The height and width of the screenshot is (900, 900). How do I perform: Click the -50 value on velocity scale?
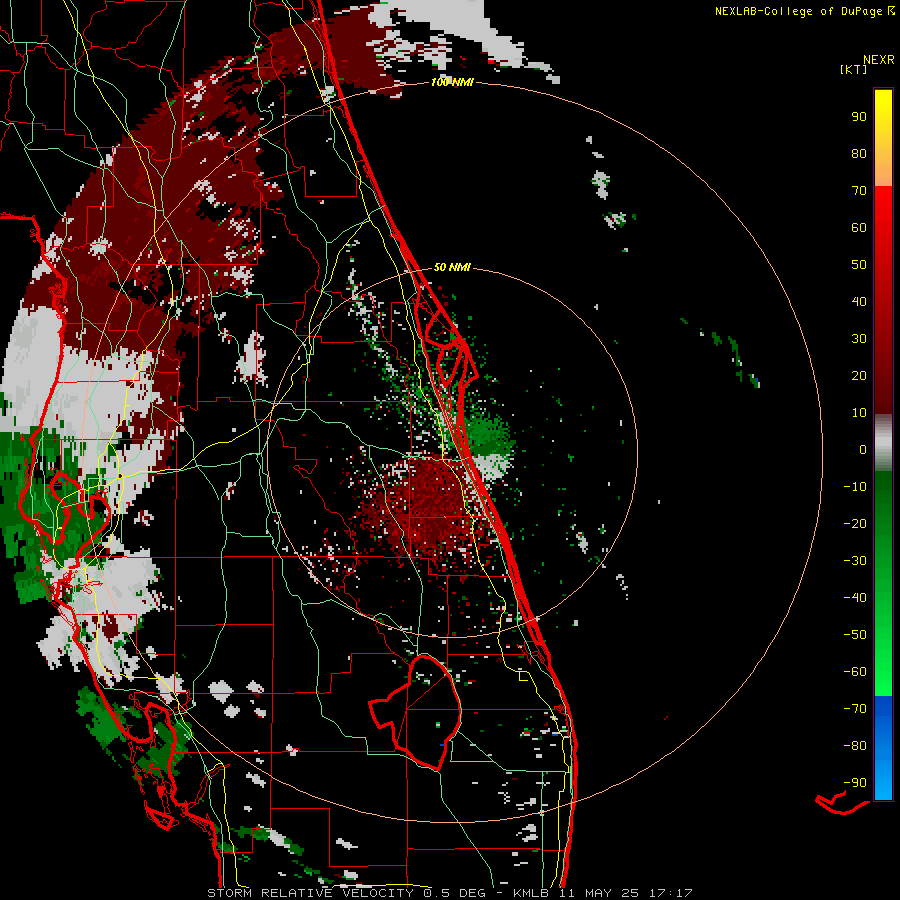click(x=855, y=635)
